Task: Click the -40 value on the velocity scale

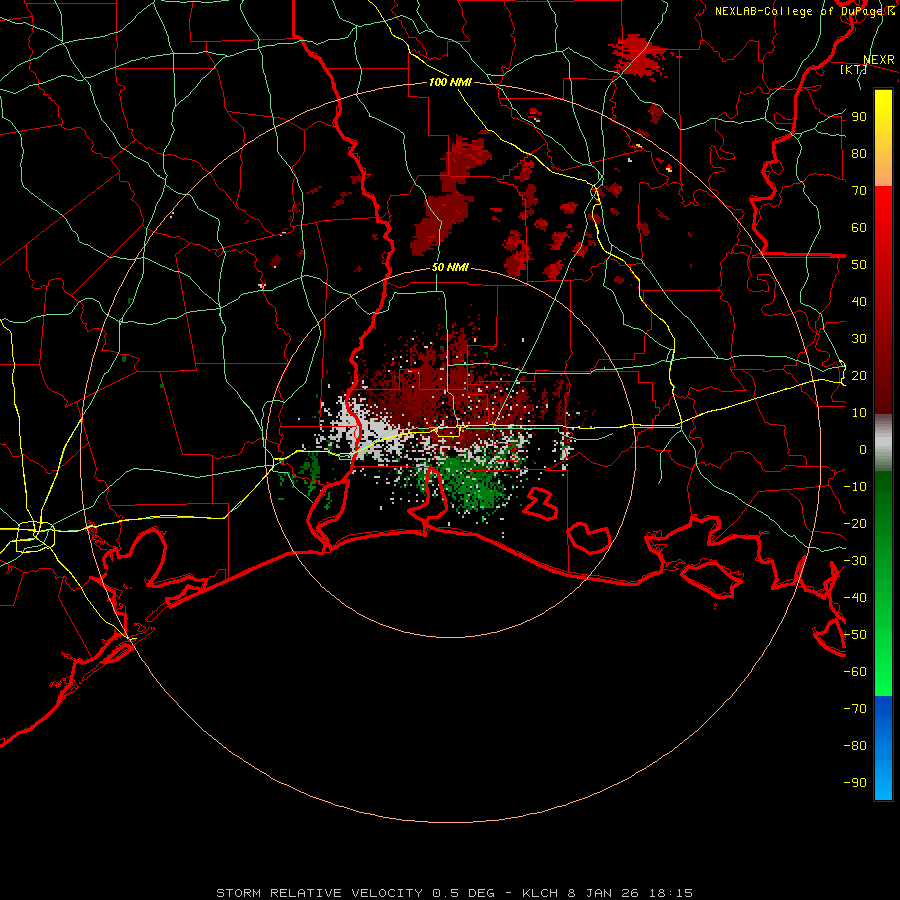Action: point(855,598)
